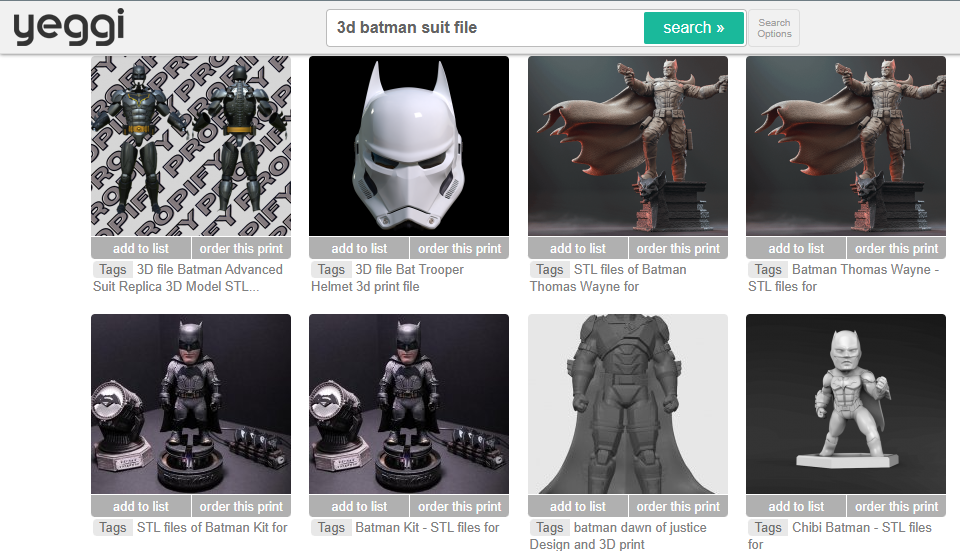960x551 pixels.
Task: Click Tags for 'STL files of Batman Thomas Wayne'
Action: tap(550, 269)
